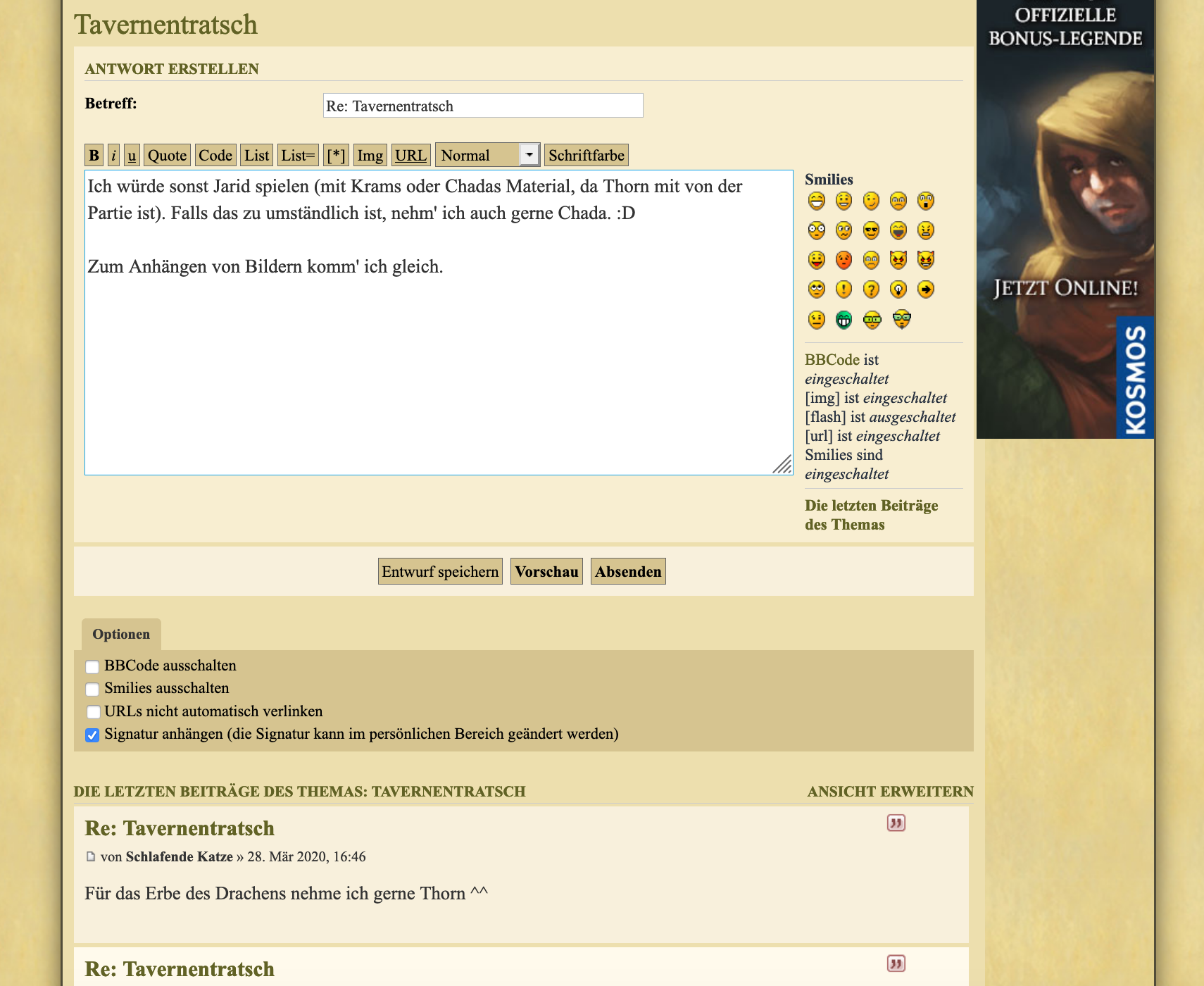Quote the post by Schlafende Katze

[x=896, y=823]
